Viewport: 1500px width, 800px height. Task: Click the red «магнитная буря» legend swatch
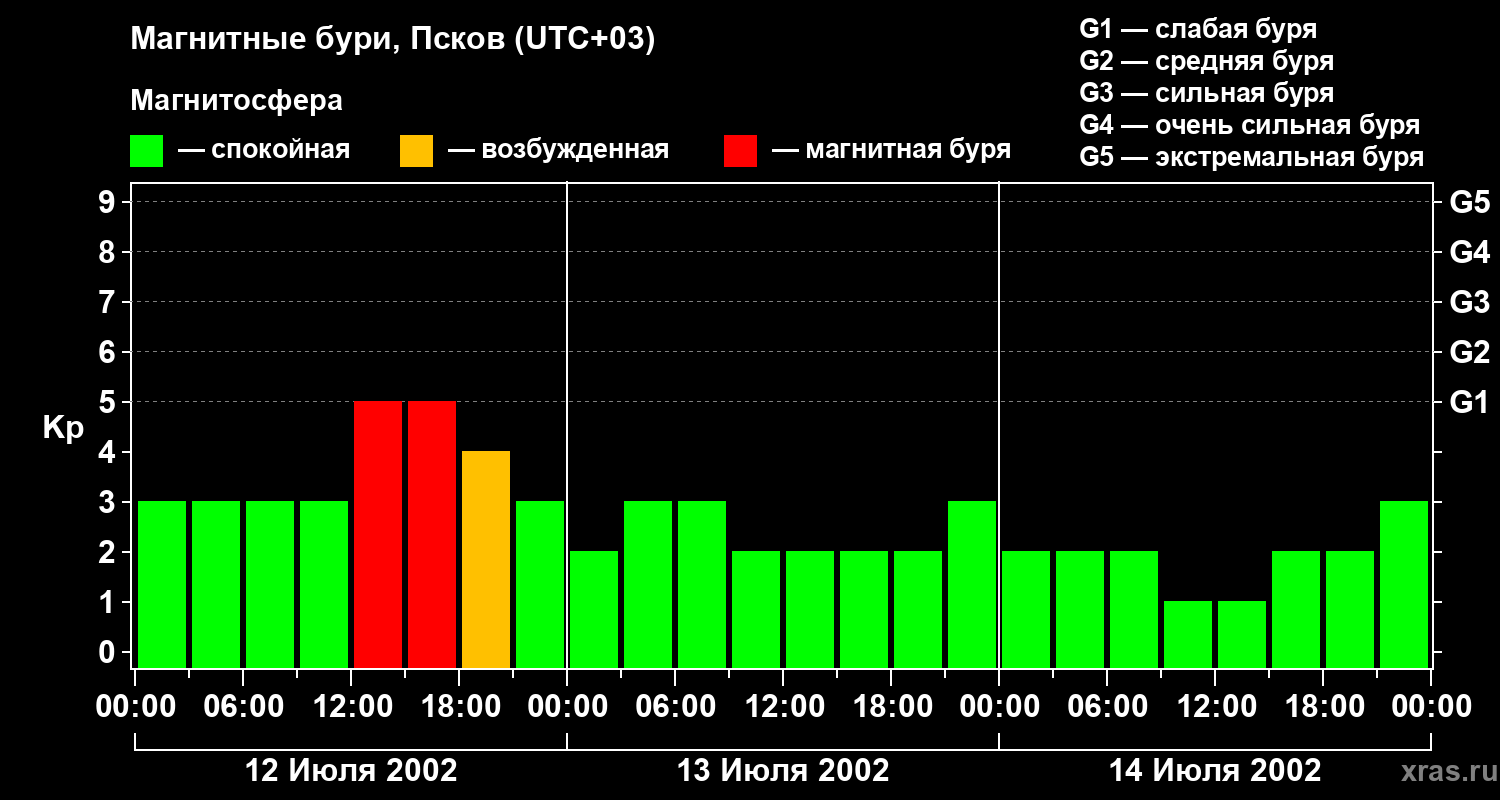point(741,151)
